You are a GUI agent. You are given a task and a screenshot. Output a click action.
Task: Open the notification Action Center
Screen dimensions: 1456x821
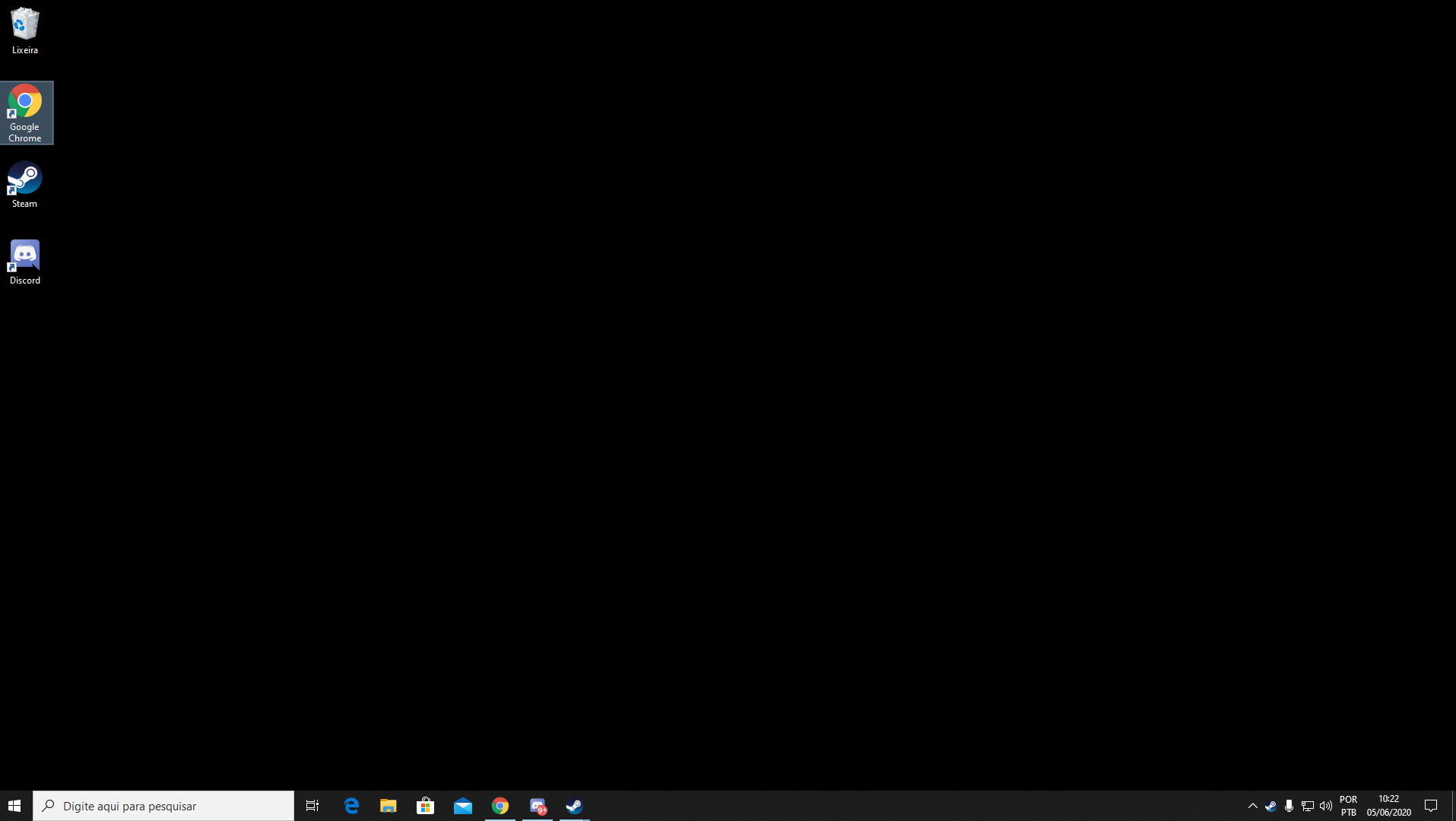(1431, 806)
